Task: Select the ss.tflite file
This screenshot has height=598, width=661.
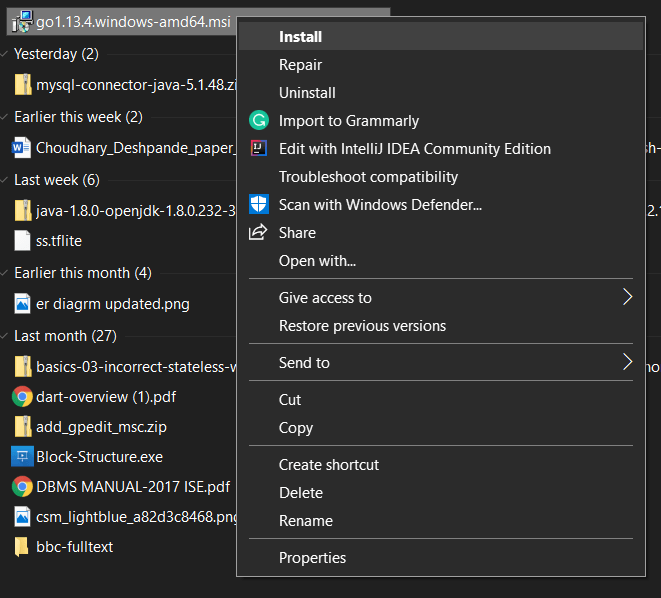Action: click(x=60, y=240)
